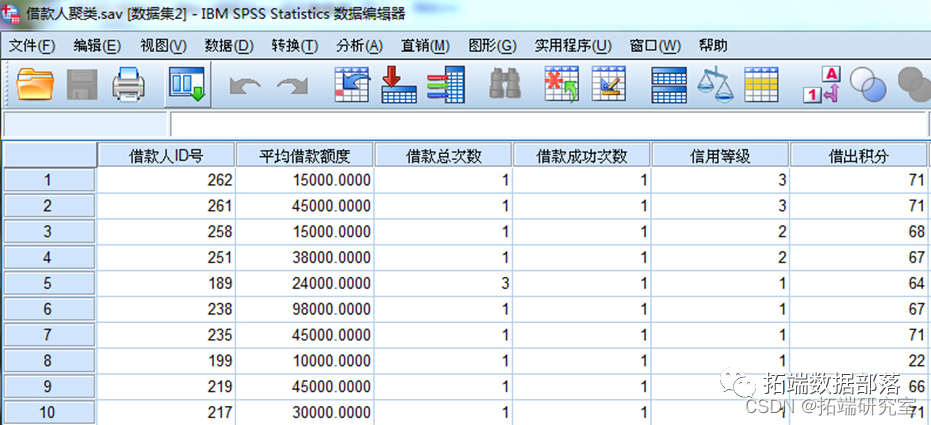The height and width of the screenshot is (425, 931).
Task: Click cell value 98000.0000
Action: click(305, 309)
